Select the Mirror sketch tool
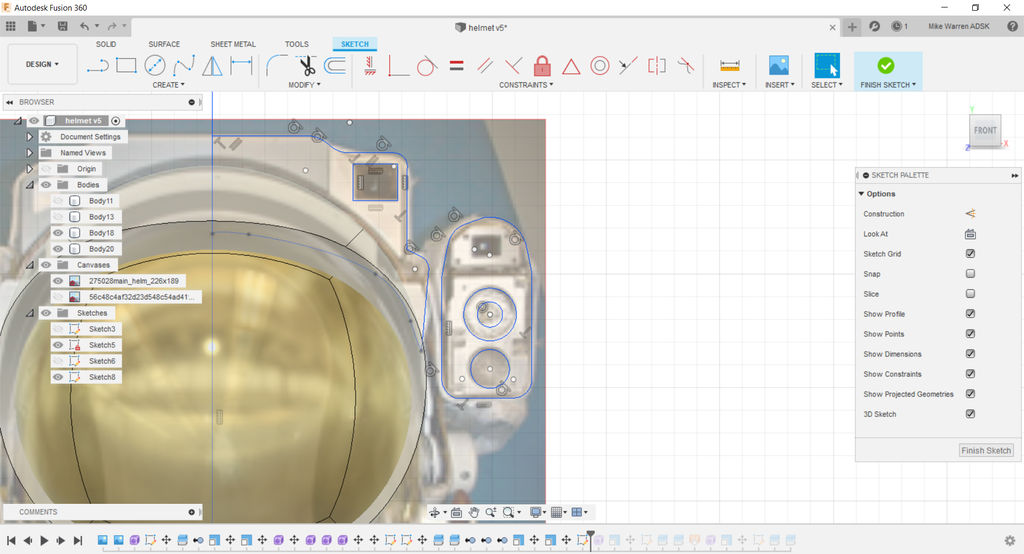 pos(212,65)
